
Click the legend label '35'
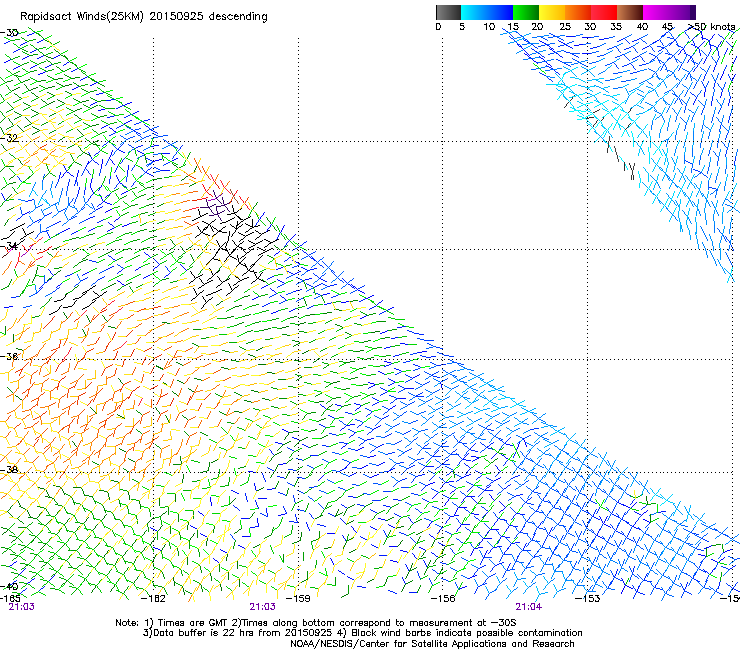(616, 27)
